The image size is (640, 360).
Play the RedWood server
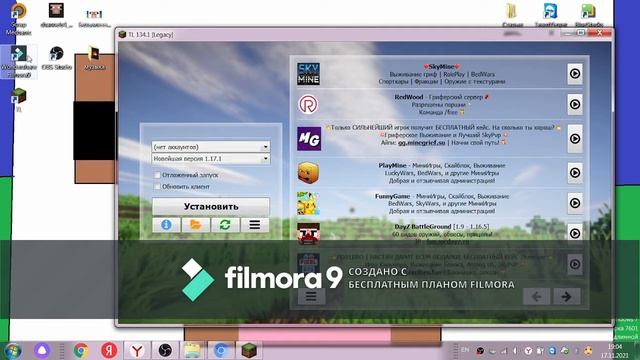click(x=575, y=104)
